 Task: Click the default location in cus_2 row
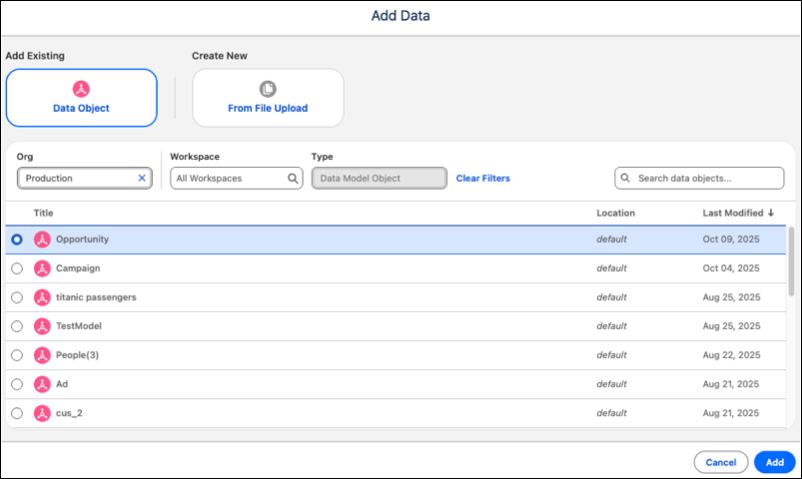point(611,413)
